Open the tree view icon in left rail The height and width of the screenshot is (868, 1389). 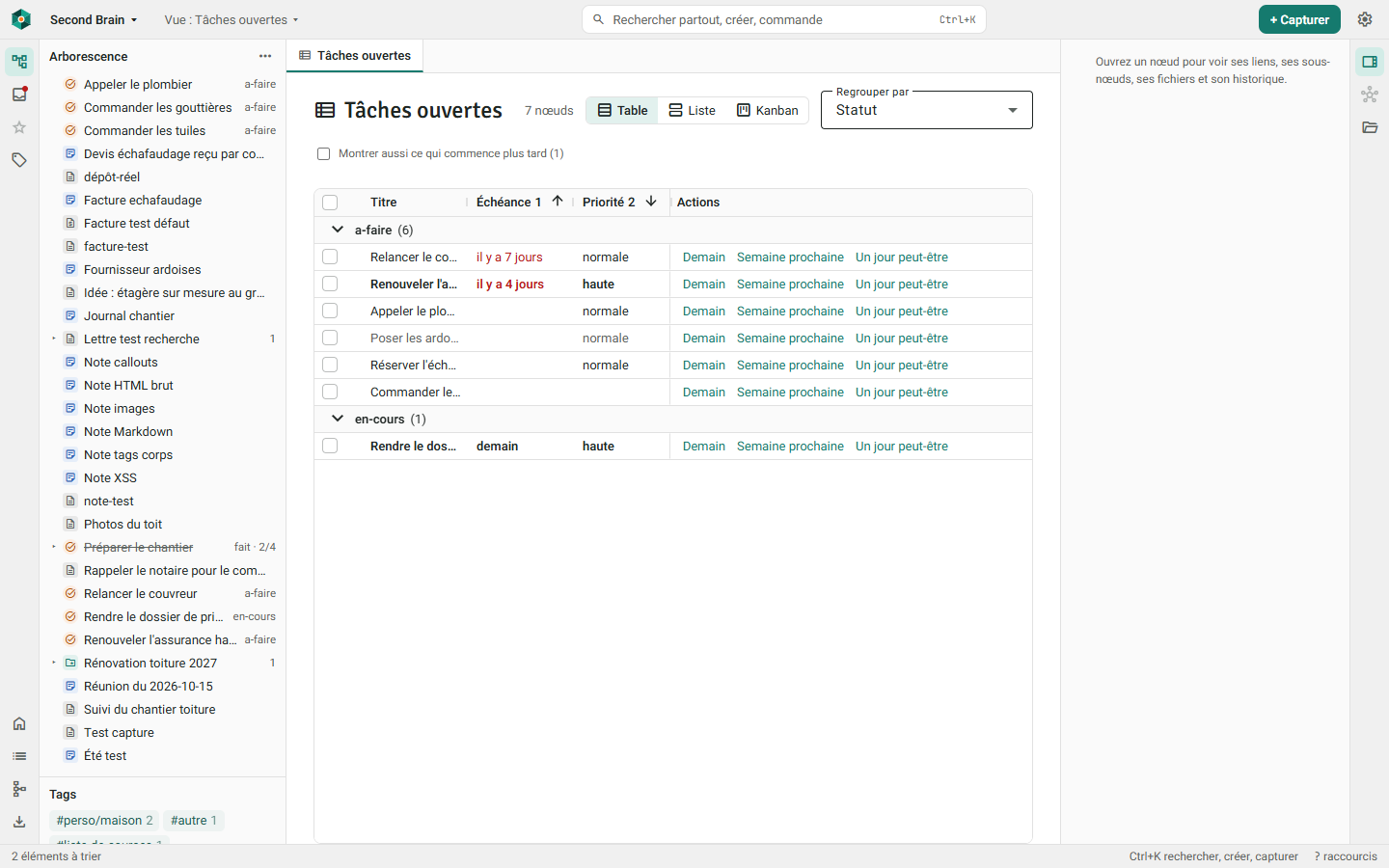click(x=19, y=62)
